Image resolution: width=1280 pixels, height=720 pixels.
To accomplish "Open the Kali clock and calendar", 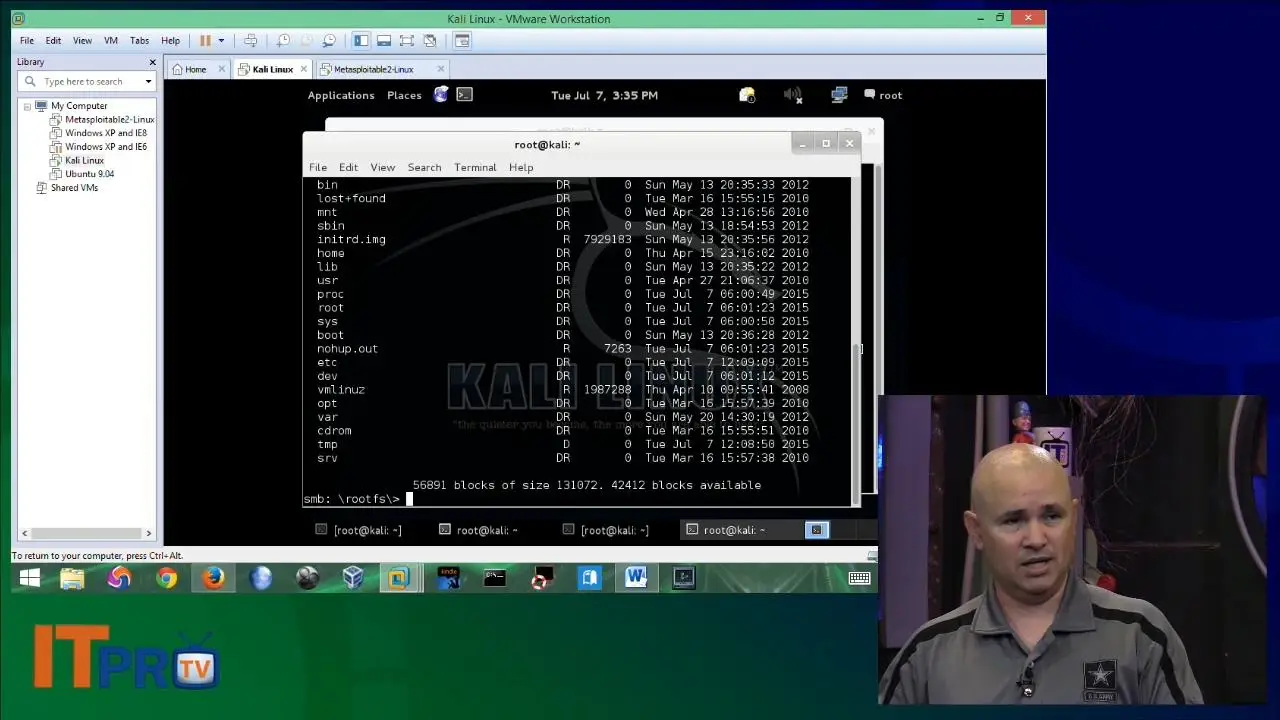I will tap(604, 96).
